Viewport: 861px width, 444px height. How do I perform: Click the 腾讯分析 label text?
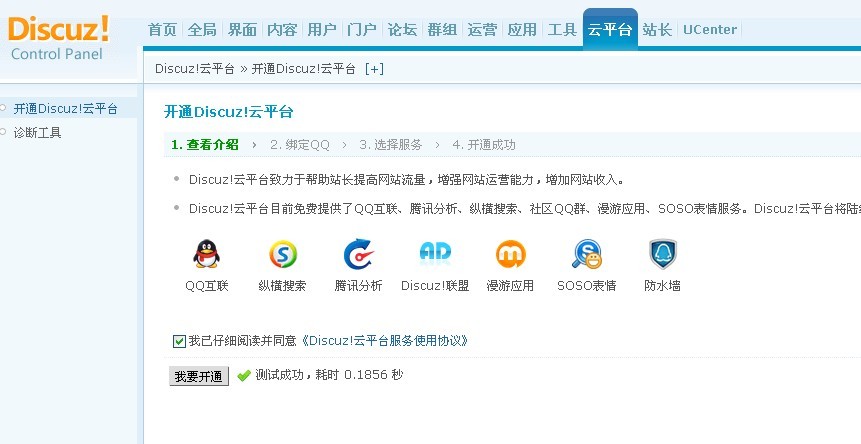point(359,286)
